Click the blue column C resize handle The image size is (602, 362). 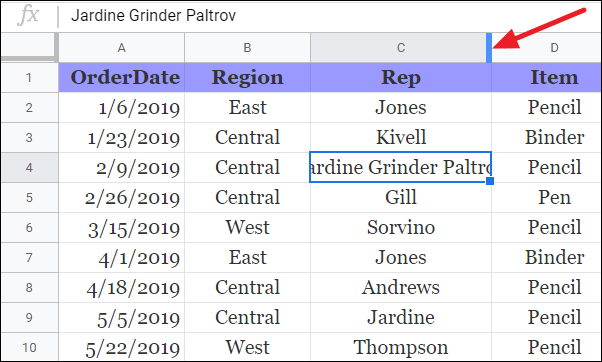[489, 48]
